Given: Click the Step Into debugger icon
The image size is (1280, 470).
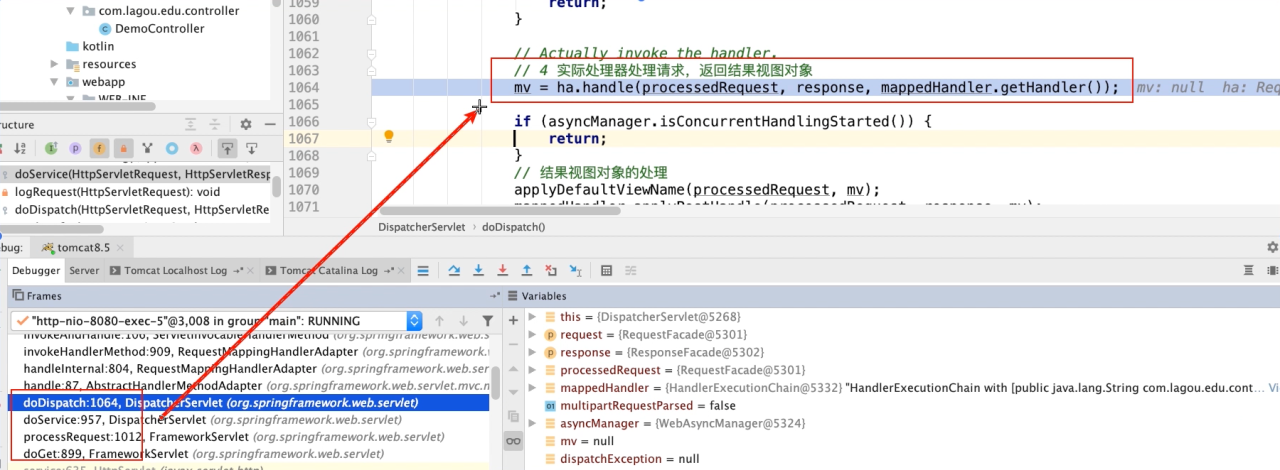Looking at the screenshot, I should [x=478, y=270].
